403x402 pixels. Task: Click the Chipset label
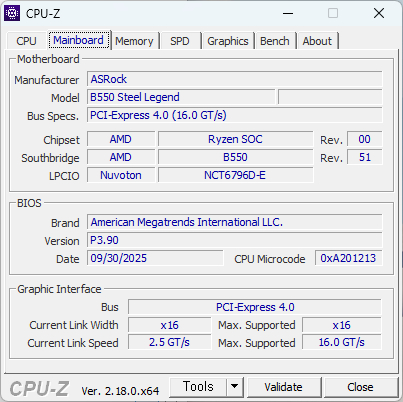click(61, 140)
